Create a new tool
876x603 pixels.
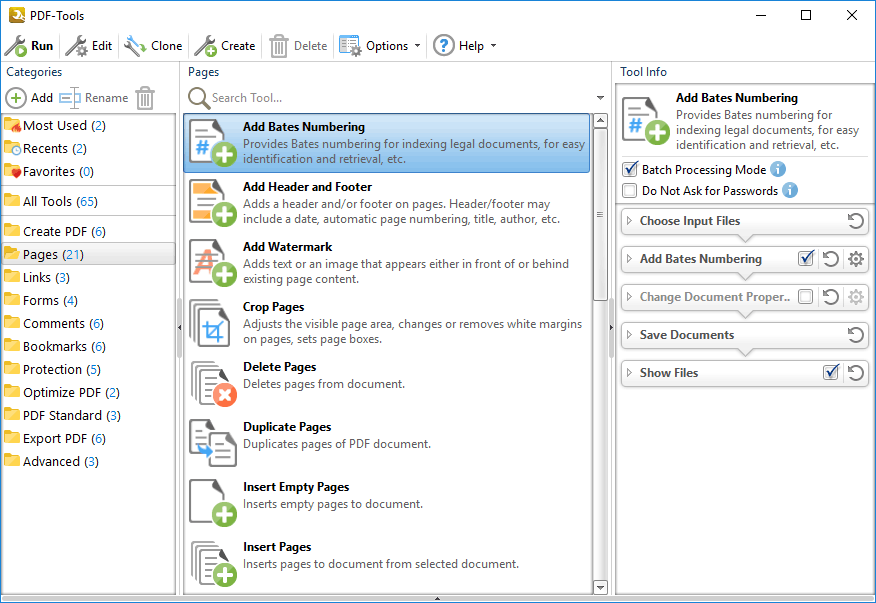[x=225, y=46]
